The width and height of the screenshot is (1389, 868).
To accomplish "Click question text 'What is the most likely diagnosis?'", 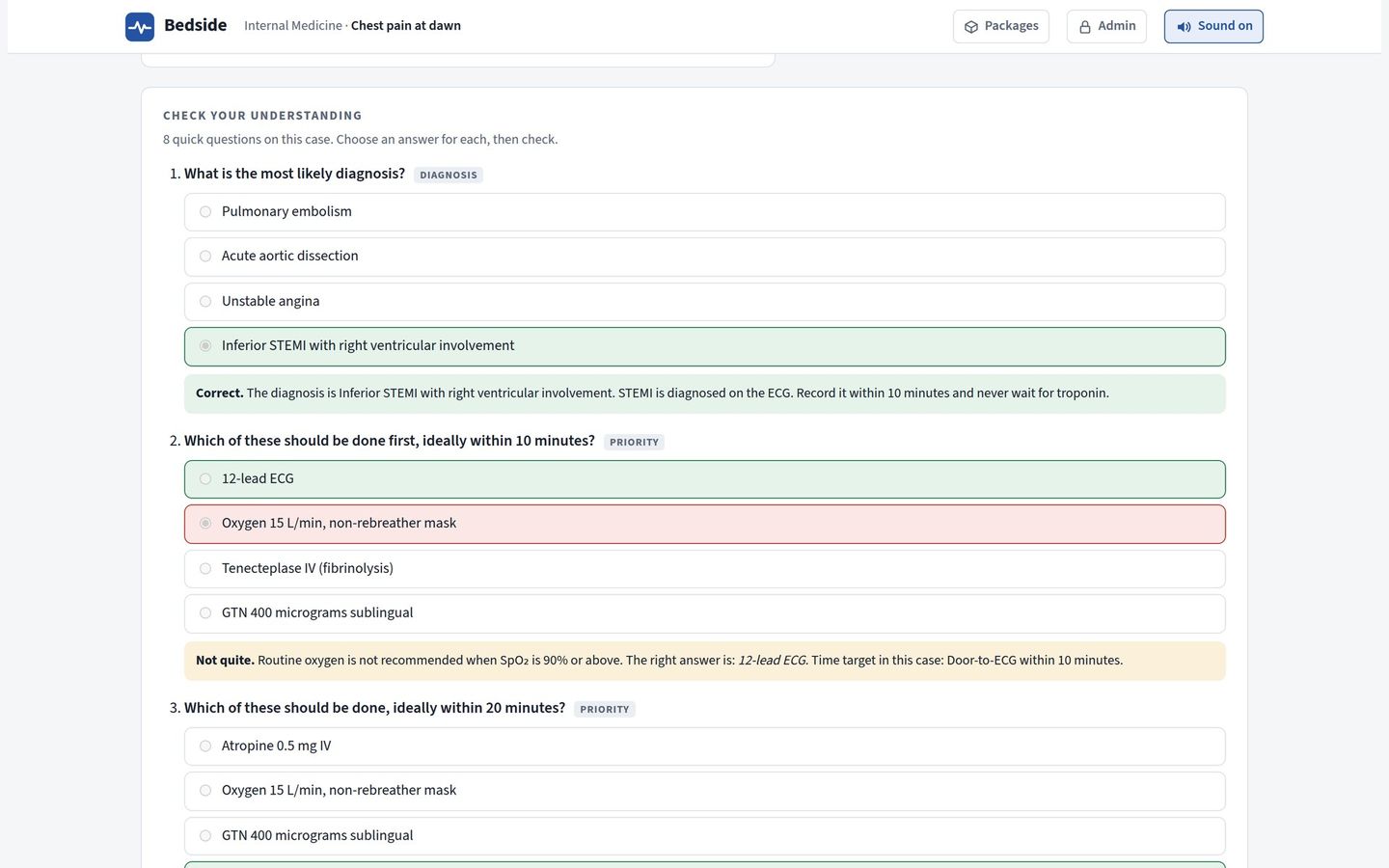I will pos(294,174).
